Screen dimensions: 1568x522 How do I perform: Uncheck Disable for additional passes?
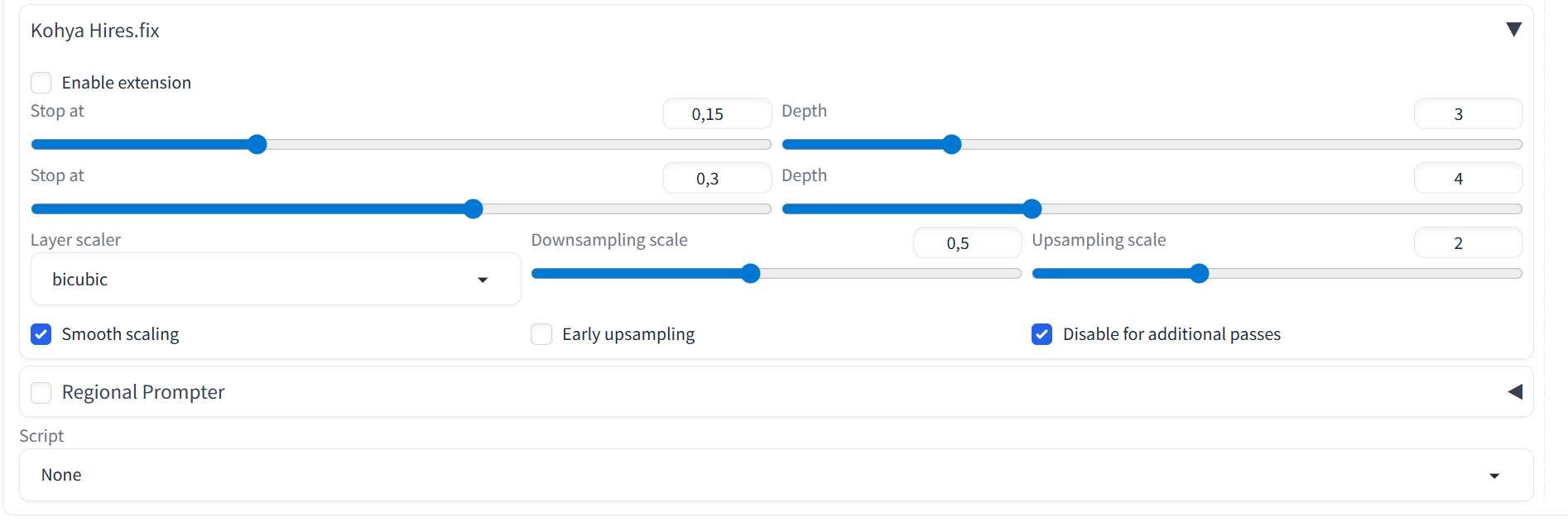point(1041,334)
